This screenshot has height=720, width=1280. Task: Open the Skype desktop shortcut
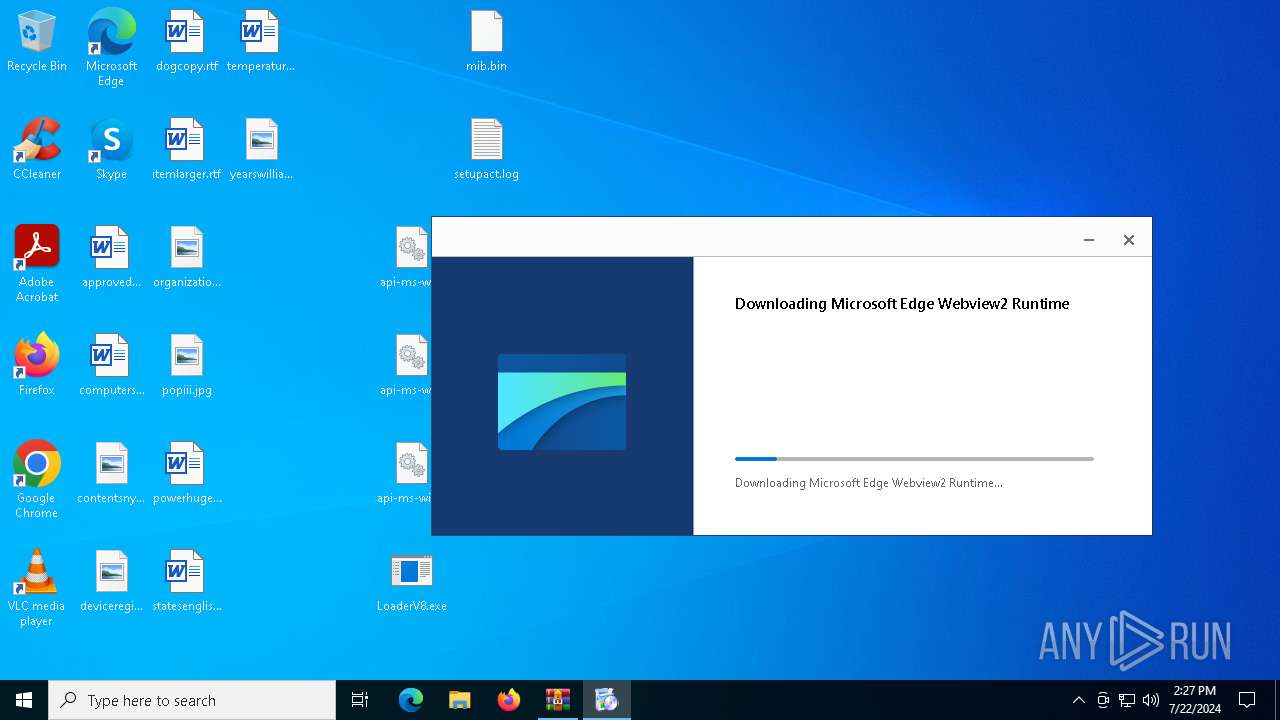coord(111,150)
